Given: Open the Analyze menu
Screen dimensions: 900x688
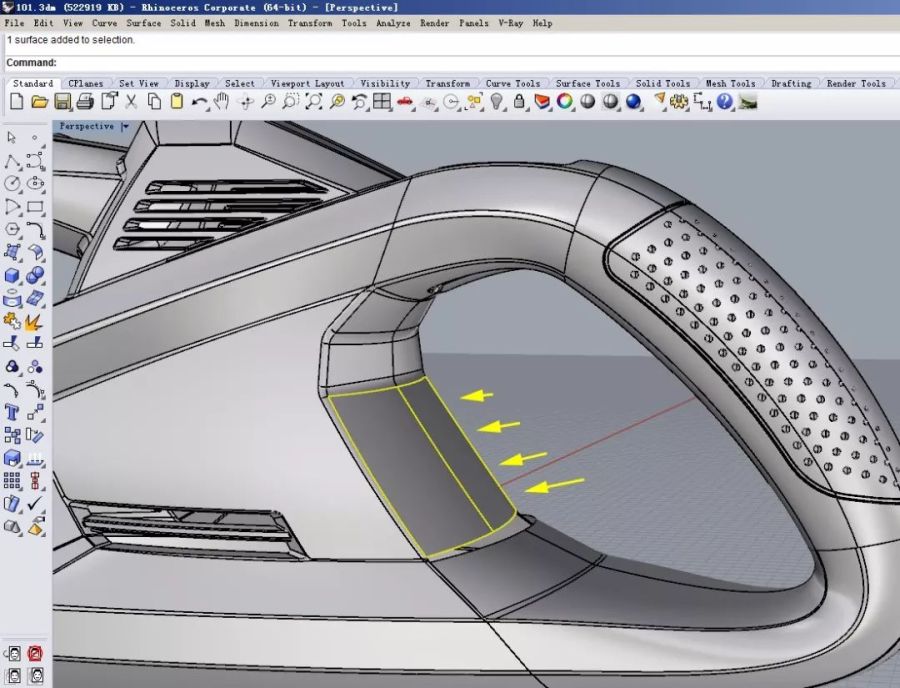Looking at the screenshot, I should [x=393, y=23].
